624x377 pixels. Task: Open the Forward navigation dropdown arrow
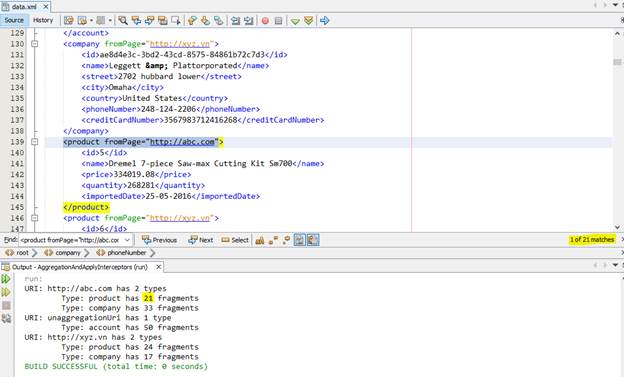point(110,20)
